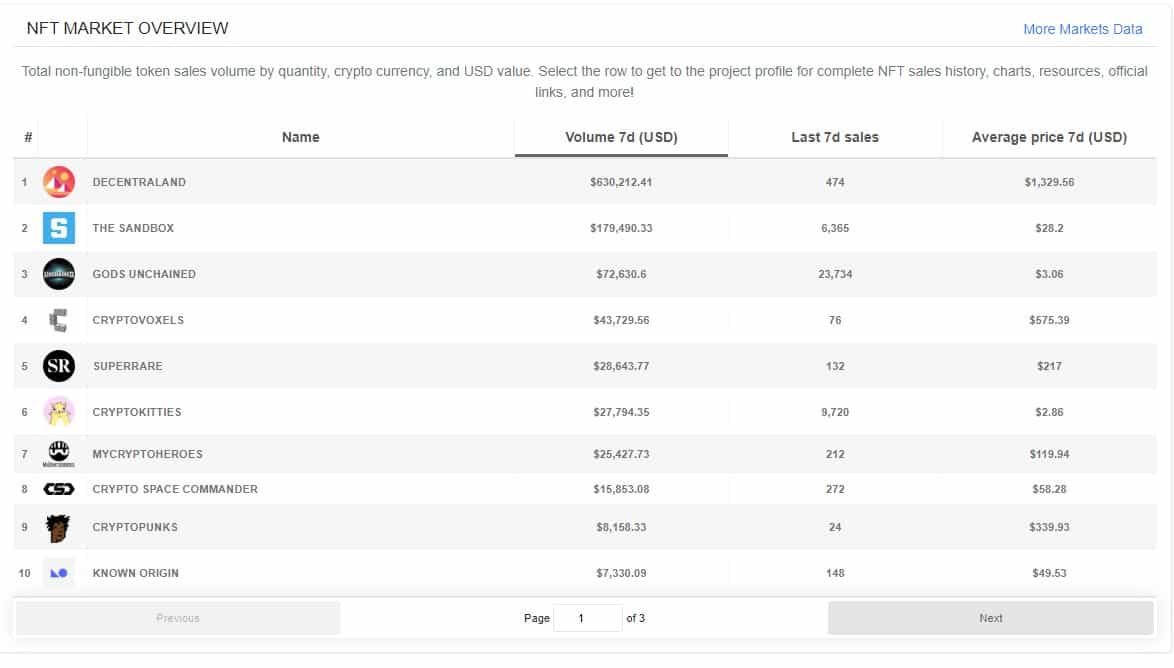Click Gods Unchained sales count 23,734
The width and height of the screenshot is (1174, 668).
[x=835, y=274]
